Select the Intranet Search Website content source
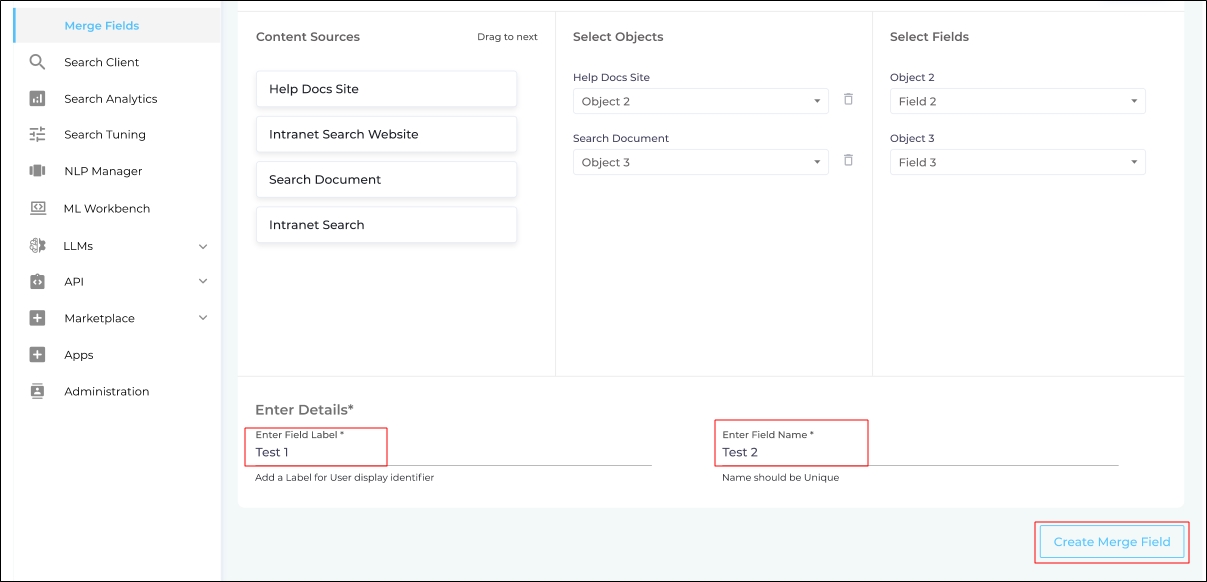Image resolution: width=1207 pixels, height=582 pixels. pyautogui.click(x=386, y=134)
